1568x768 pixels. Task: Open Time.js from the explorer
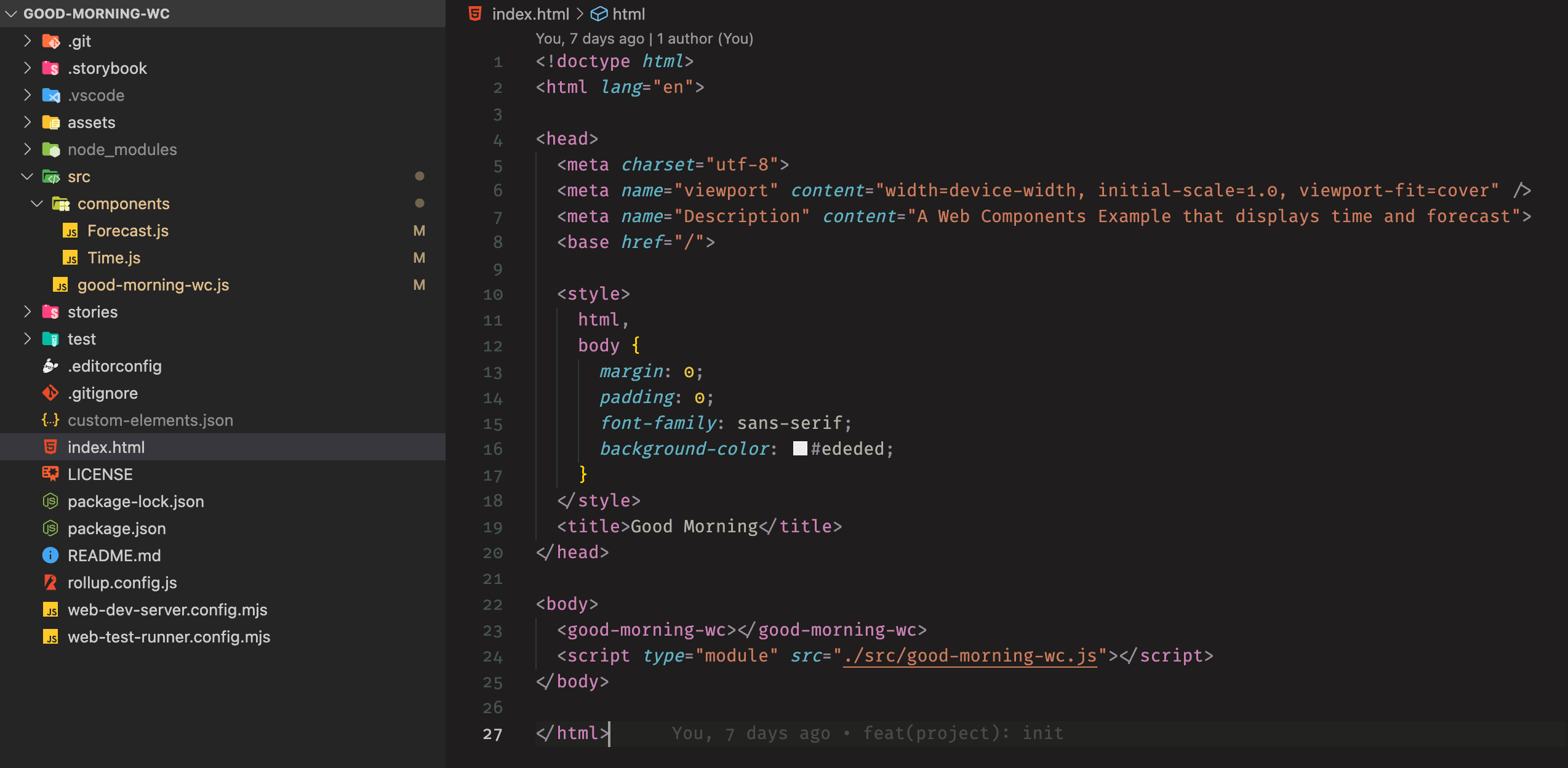[x=114, y=258]
